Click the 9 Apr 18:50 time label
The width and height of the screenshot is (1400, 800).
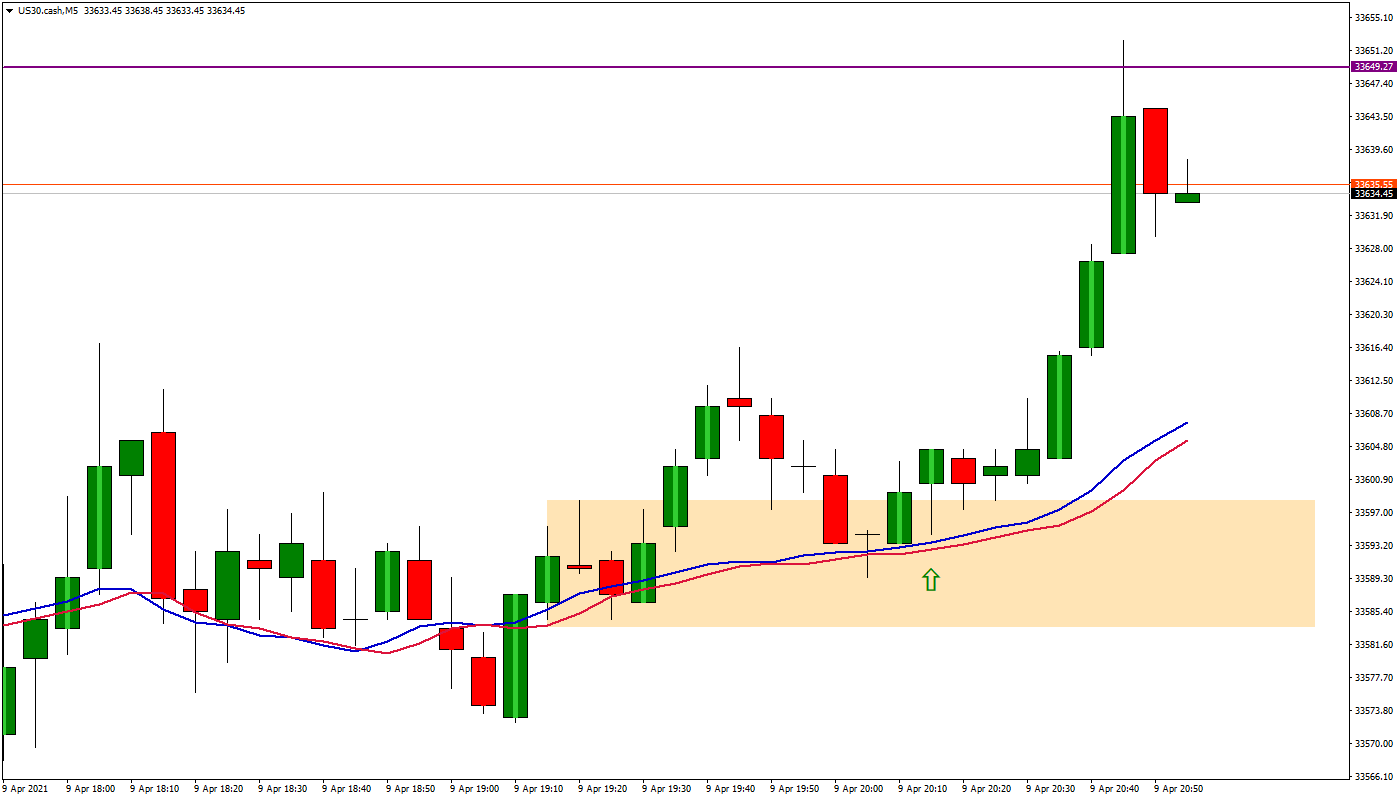411,789
